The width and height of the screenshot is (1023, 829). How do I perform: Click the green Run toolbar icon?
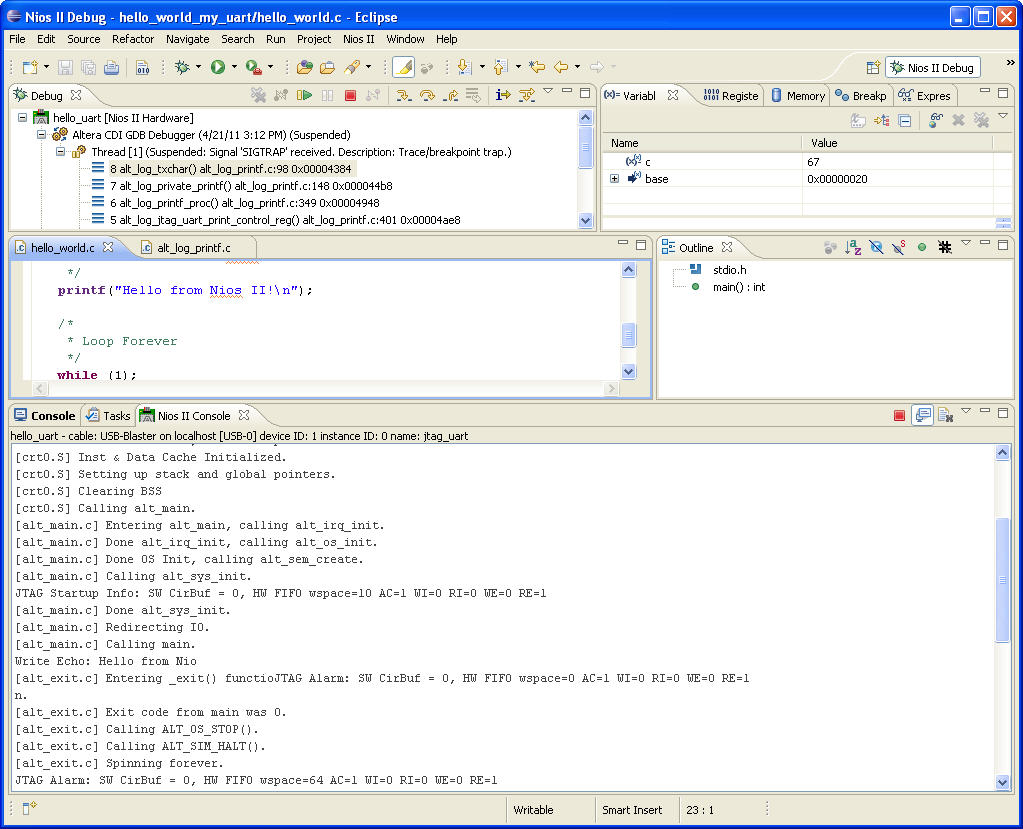tap(217, 67)
